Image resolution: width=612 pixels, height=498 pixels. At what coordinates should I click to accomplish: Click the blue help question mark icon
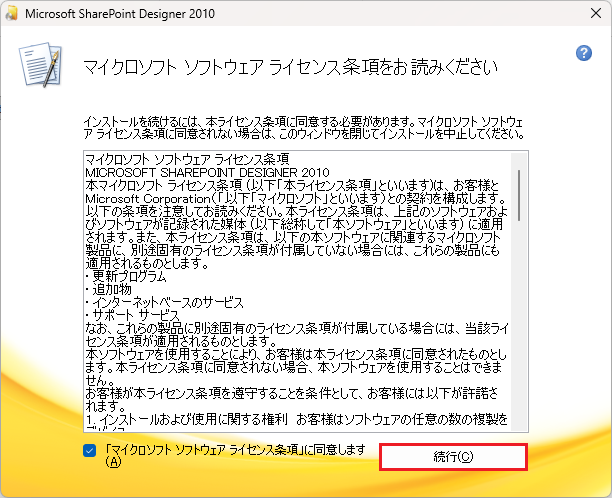(x=585, y=53)
